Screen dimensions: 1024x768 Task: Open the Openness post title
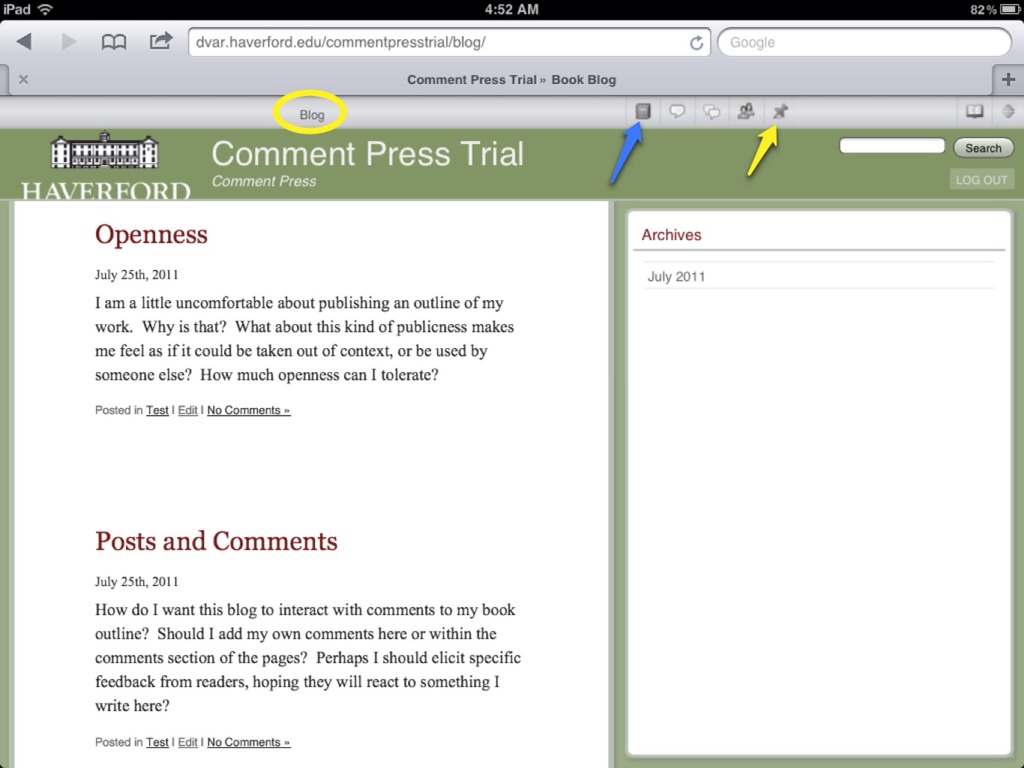[151, 234]
